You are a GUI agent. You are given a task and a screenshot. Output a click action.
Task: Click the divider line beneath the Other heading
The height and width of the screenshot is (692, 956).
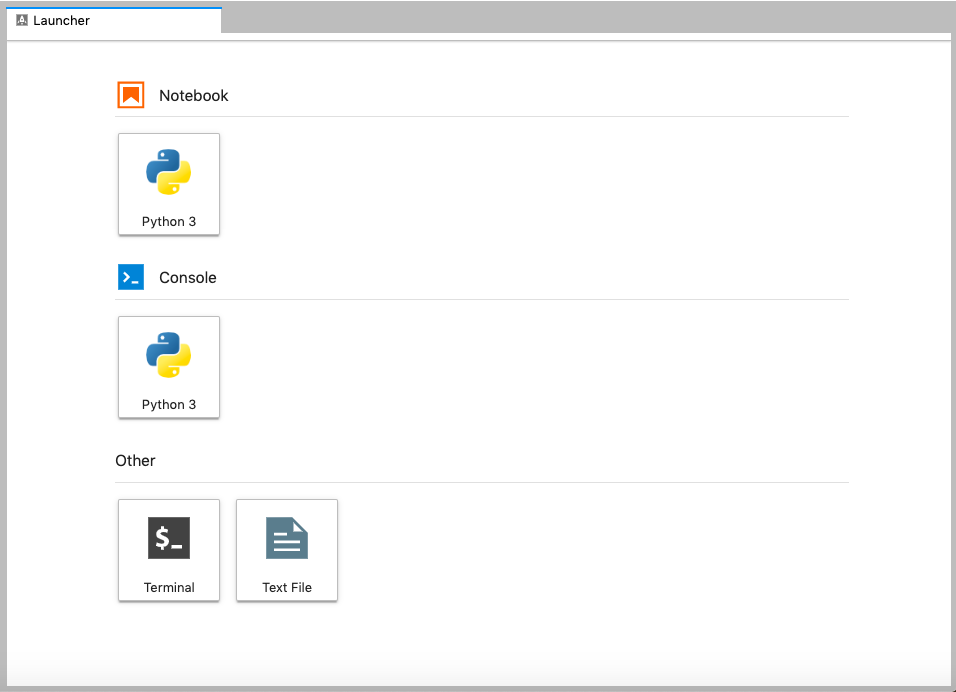tap(482, 482)
